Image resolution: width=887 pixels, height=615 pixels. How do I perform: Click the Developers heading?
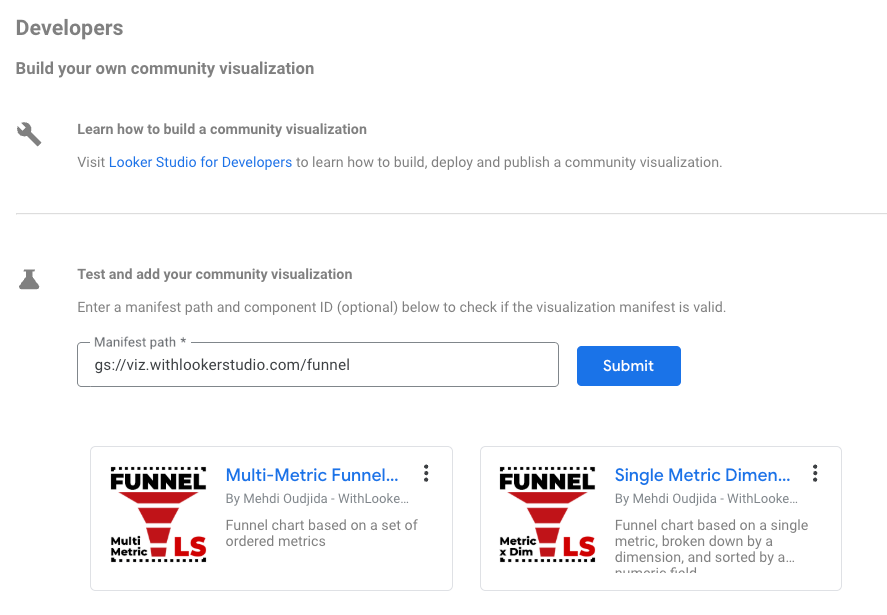coord(70,28)
